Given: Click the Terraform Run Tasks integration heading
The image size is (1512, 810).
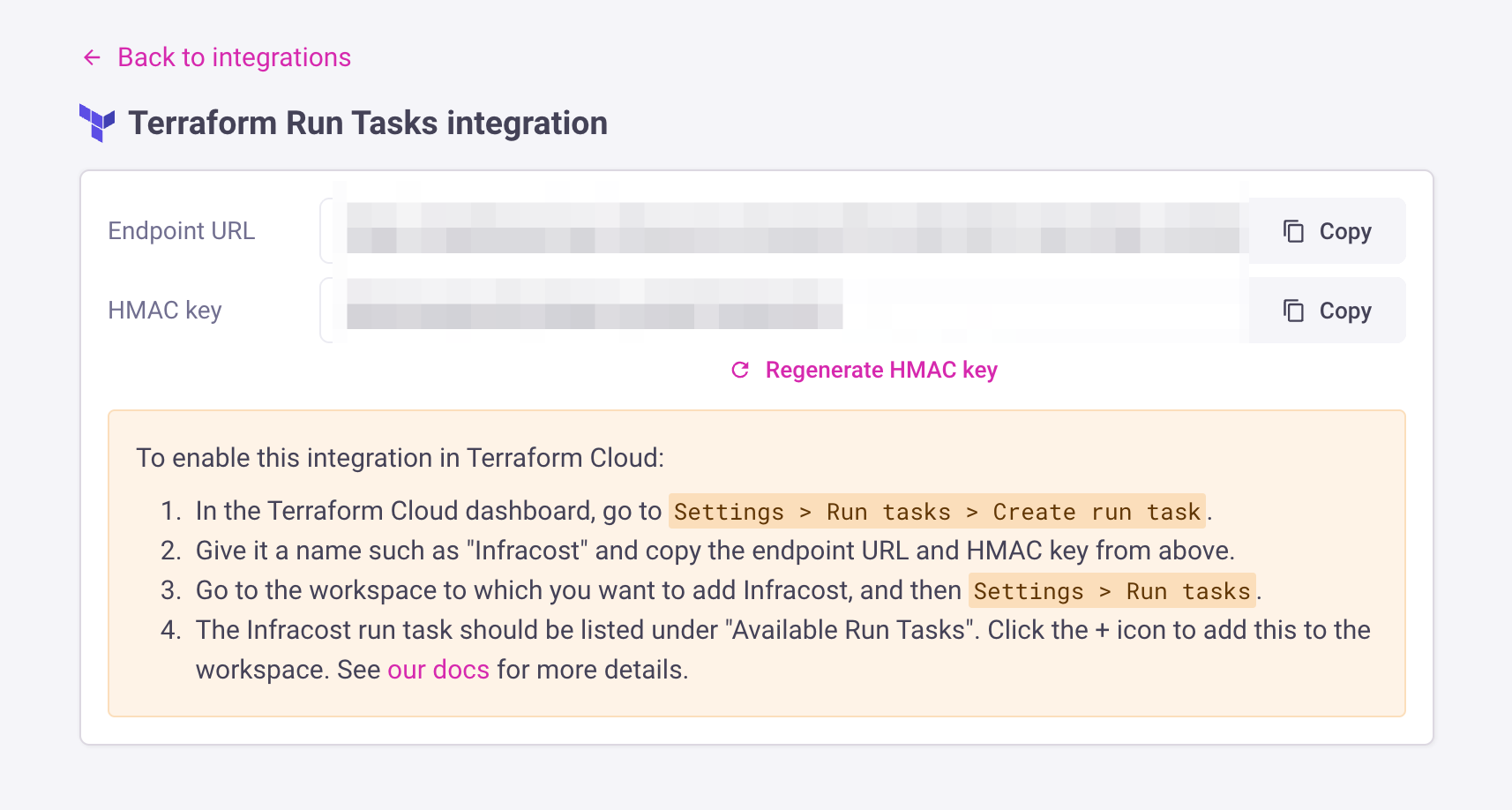Looking at the screenshot, I should click(367, 124).
